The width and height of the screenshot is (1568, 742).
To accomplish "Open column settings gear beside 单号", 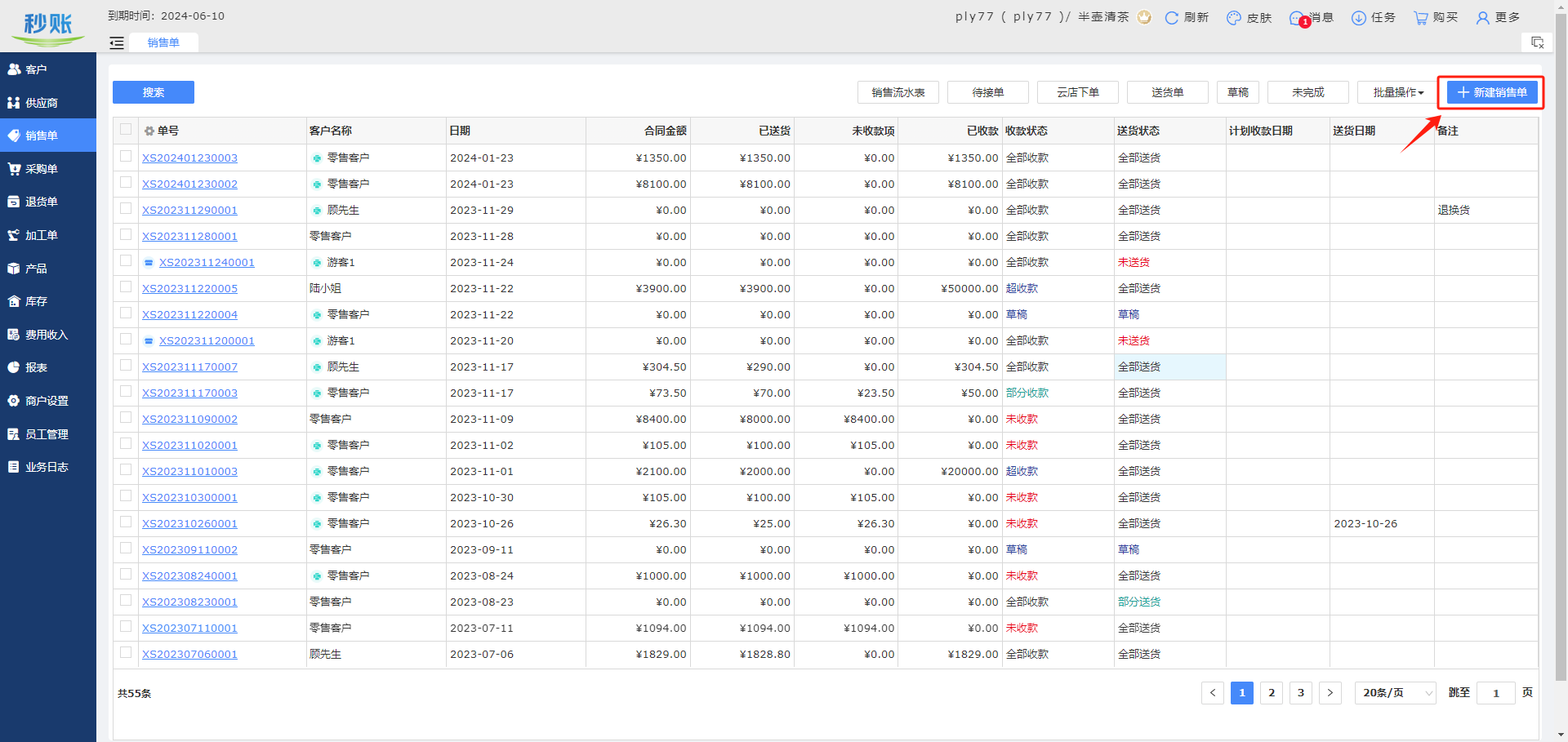I will pos(149,131).
